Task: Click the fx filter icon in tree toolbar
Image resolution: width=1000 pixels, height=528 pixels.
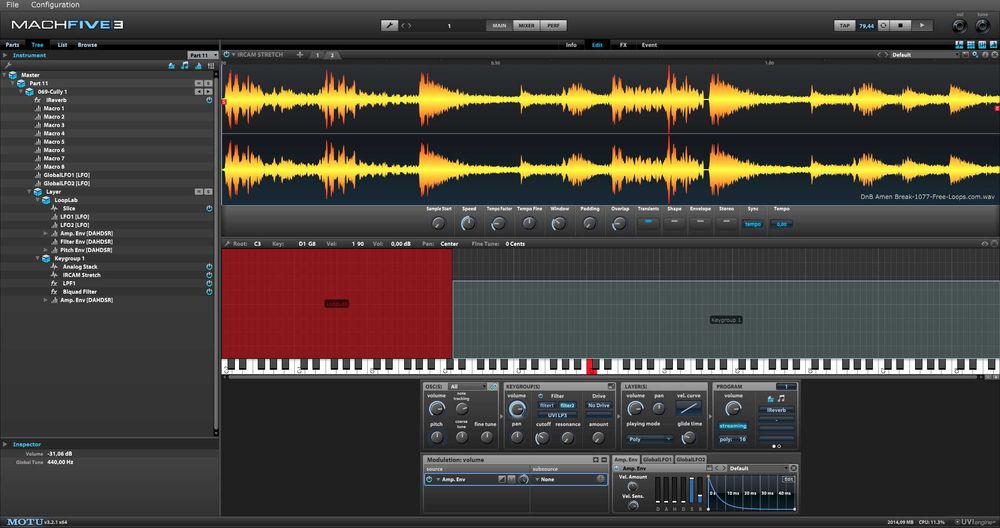Action: tap(172, 66)
